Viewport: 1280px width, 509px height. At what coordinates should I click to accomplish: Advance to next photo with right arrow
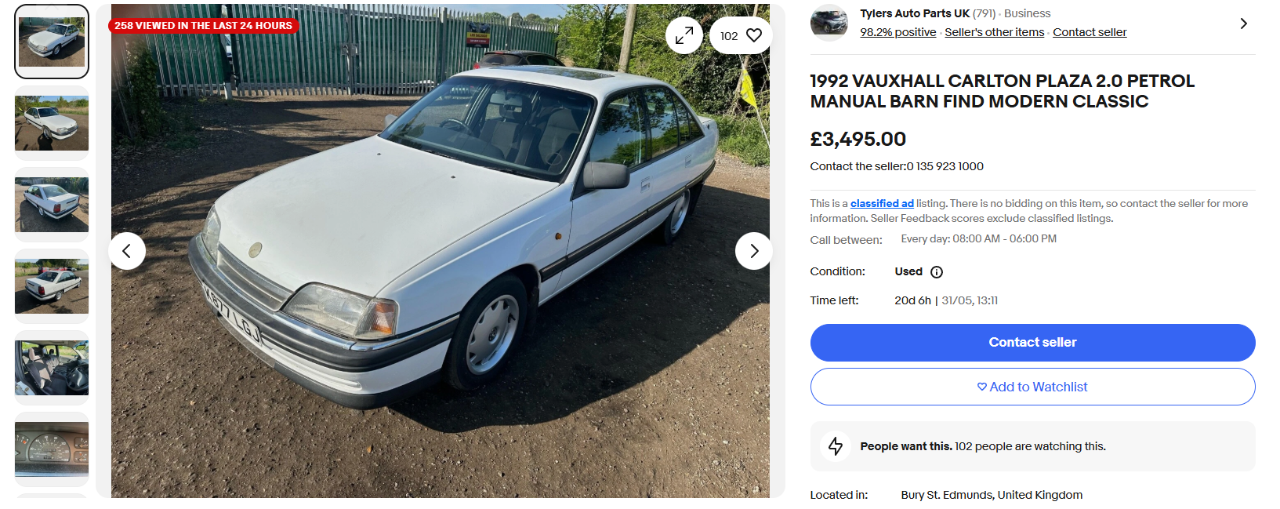click(x=754, y=251)
